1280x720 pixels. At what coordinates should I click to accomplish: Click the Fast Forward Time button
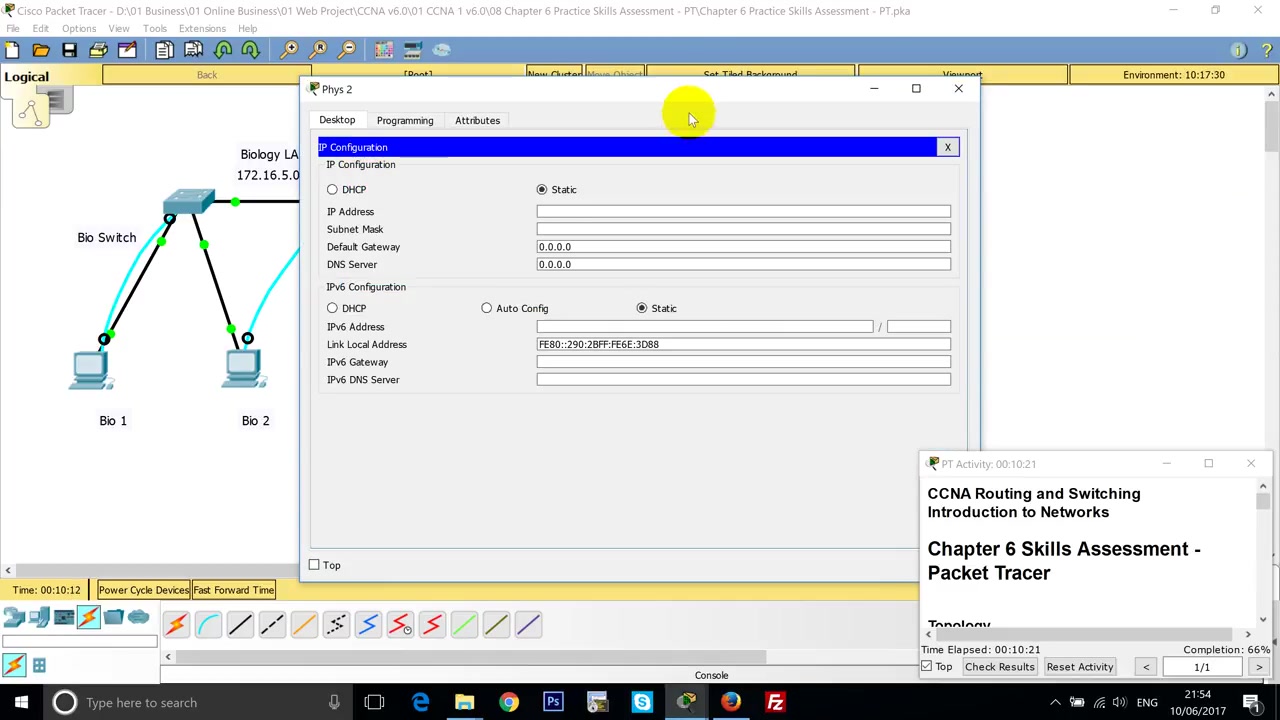coord(233,590)
